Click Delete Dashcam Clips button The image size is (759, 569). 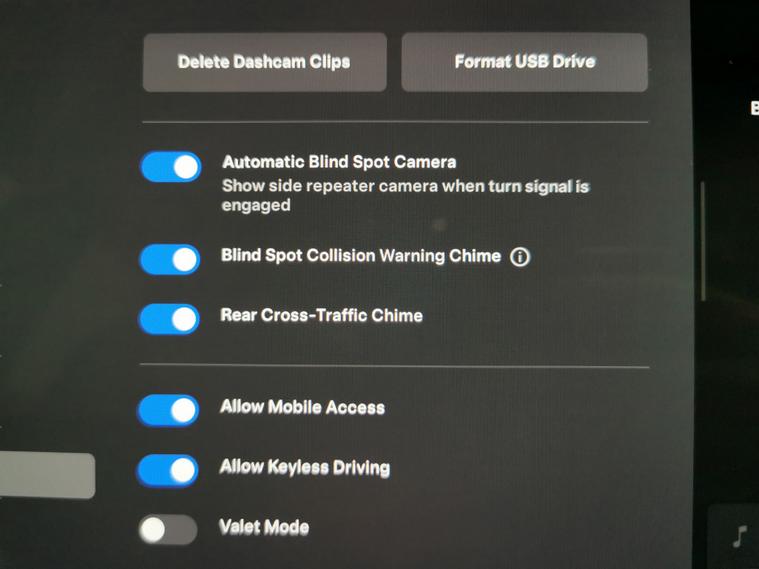click(x=265, y=62)
